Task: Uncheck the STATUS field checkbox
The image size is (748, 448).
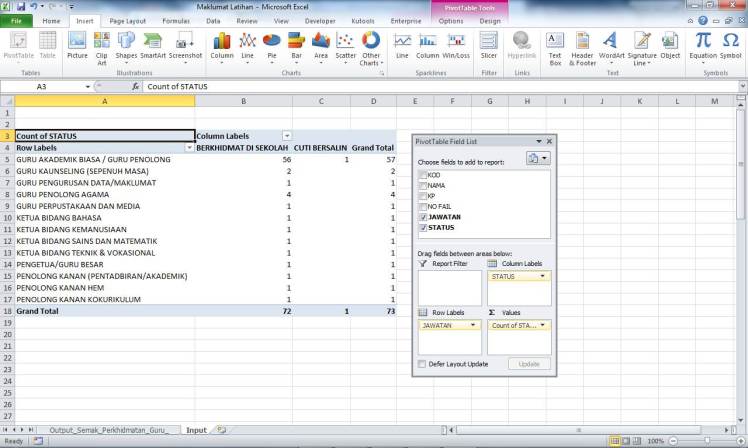Action: click(x=422, y=228)
